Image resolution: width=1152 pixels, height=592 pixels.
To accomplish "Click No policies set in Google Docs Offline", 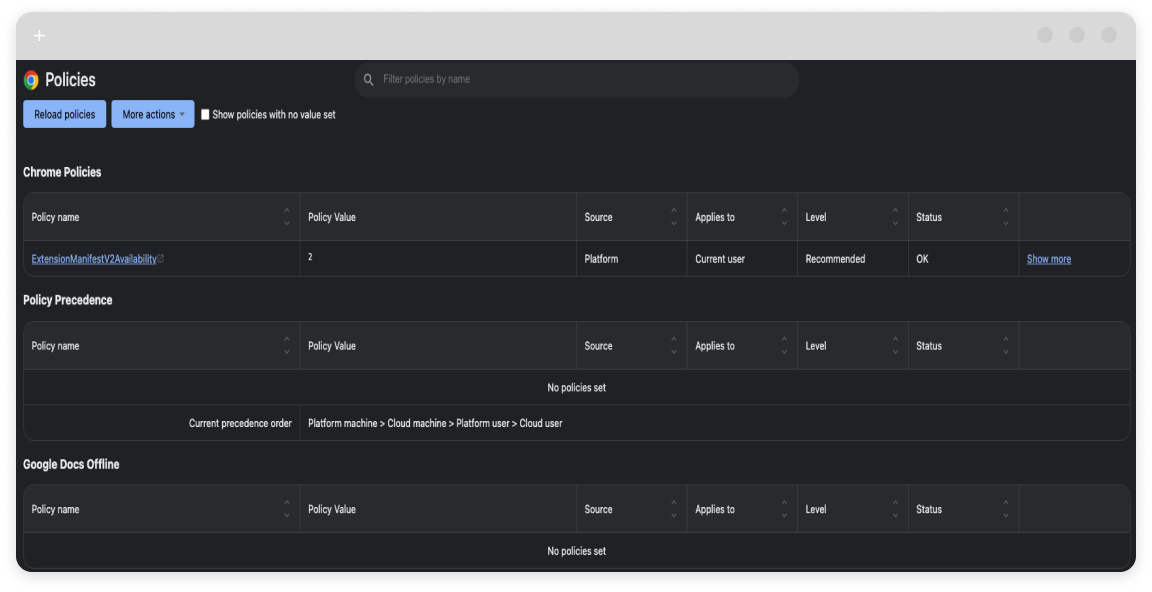I will pos(577,551).
